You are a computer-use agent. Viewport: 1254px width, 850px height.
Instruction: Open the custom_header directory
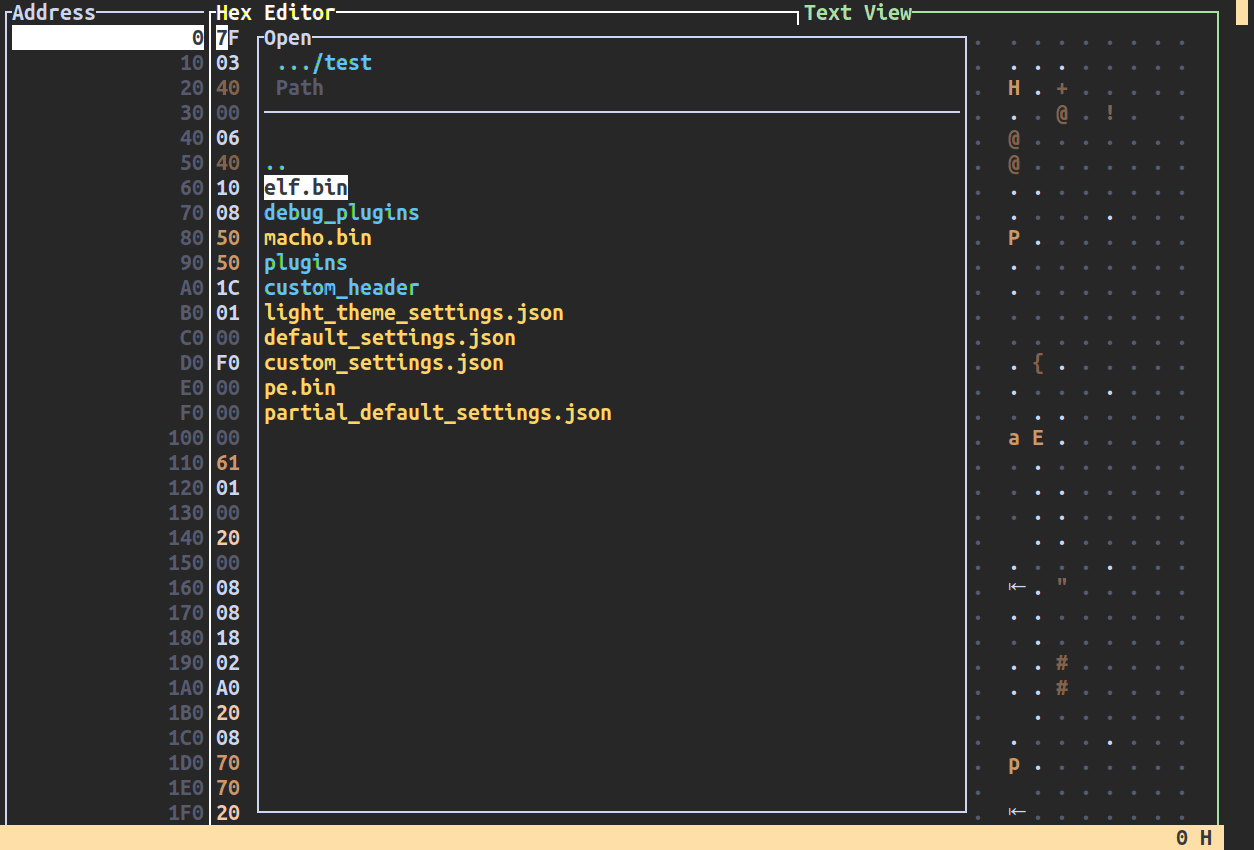pyautogui.click(x=341, y=288)
